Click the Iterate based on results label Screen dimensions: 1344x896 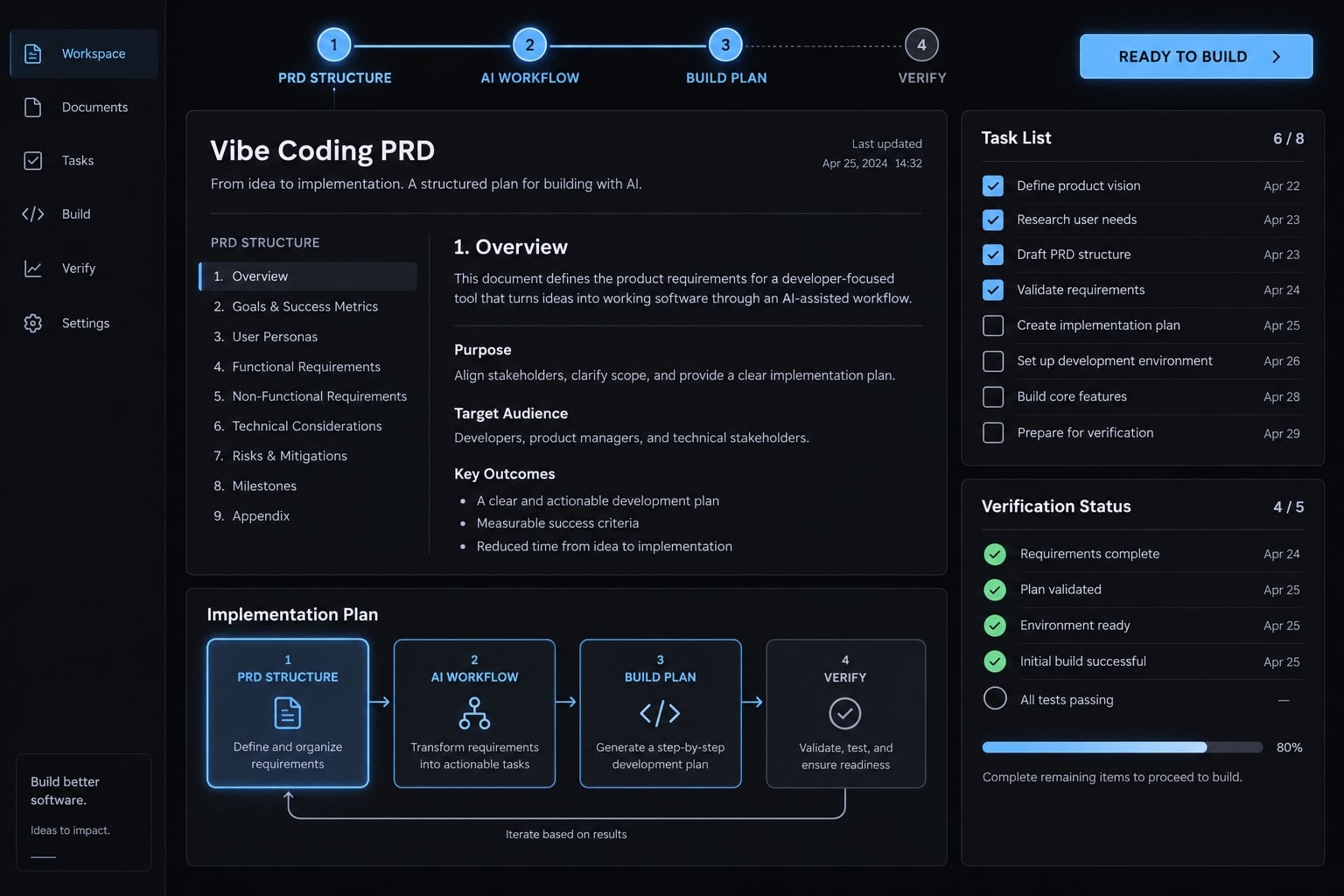tap(566, 835)
